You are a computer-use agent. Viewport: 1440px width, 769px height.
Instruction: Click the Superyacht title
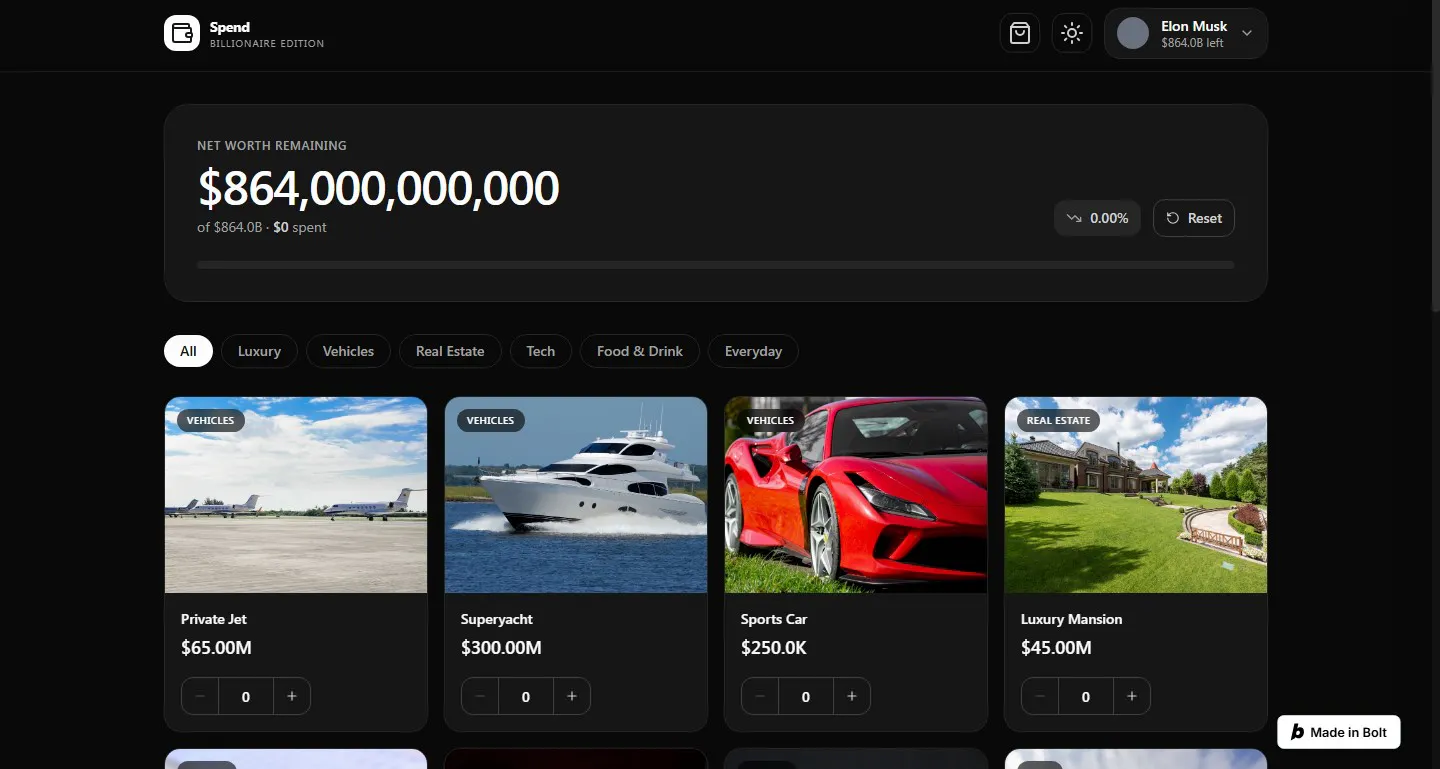497,619
